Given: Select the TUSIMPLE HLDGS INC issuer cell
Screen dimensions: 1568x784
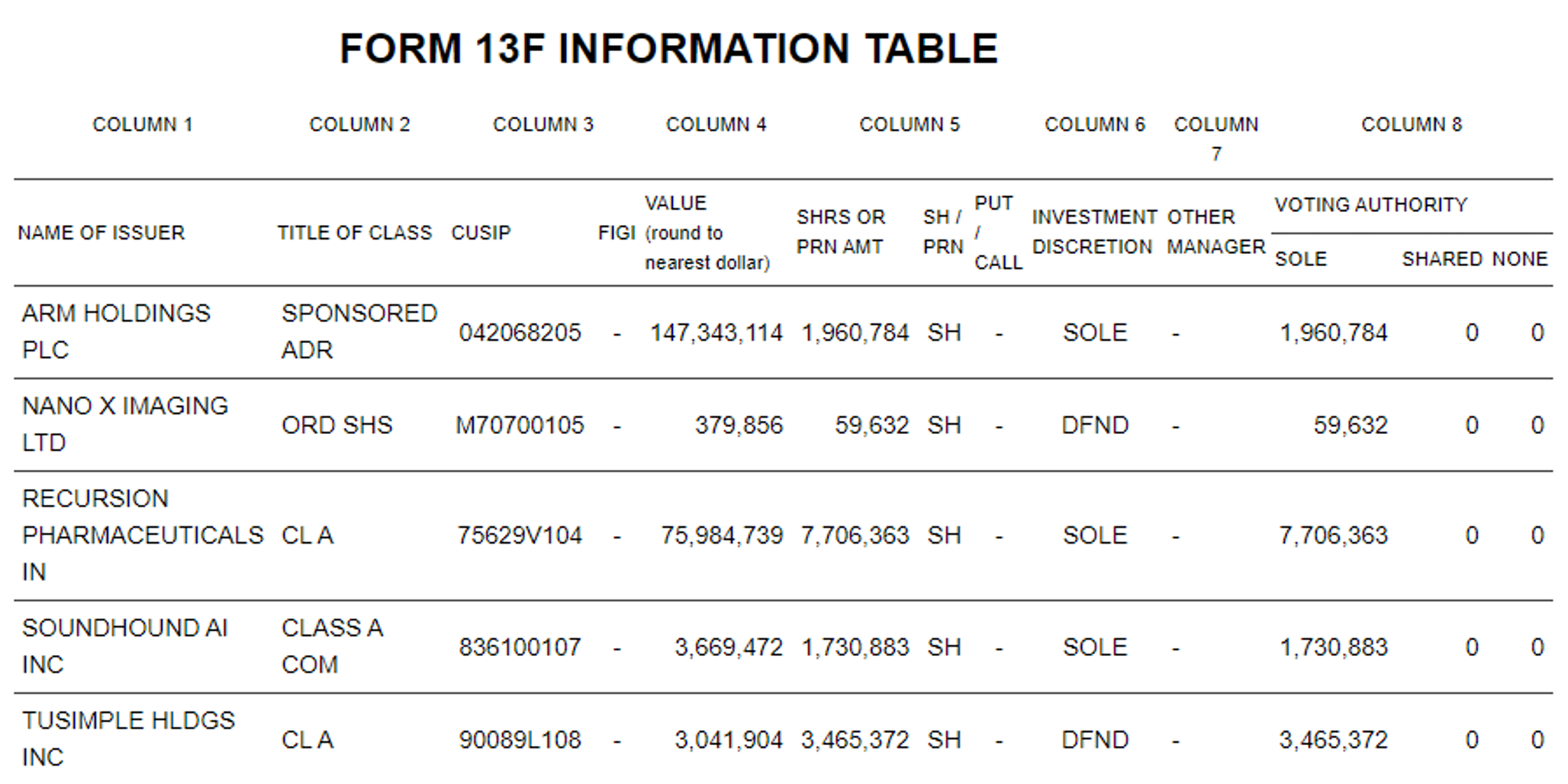Looking at the screenshot, I should click(x=128, y=738).
